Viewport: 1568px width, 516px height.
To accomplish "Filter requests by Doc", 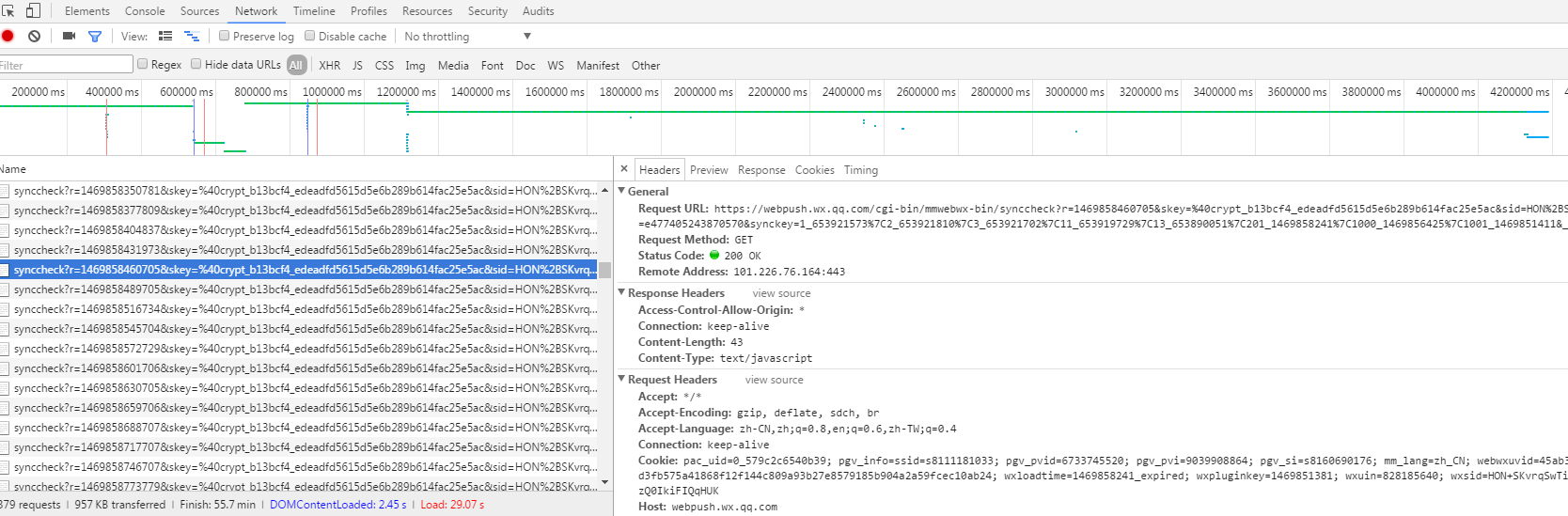I will (525, 65).
